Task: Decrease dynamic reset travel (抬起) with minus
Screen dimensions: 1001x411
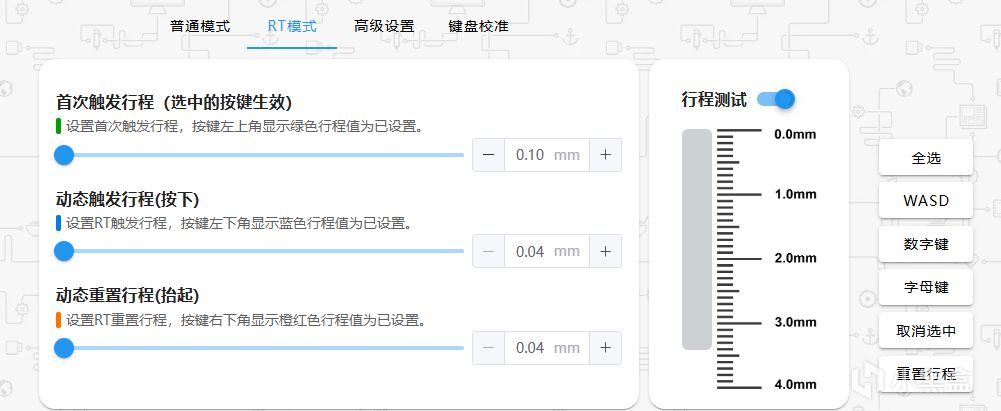Action: click(488, 348)
